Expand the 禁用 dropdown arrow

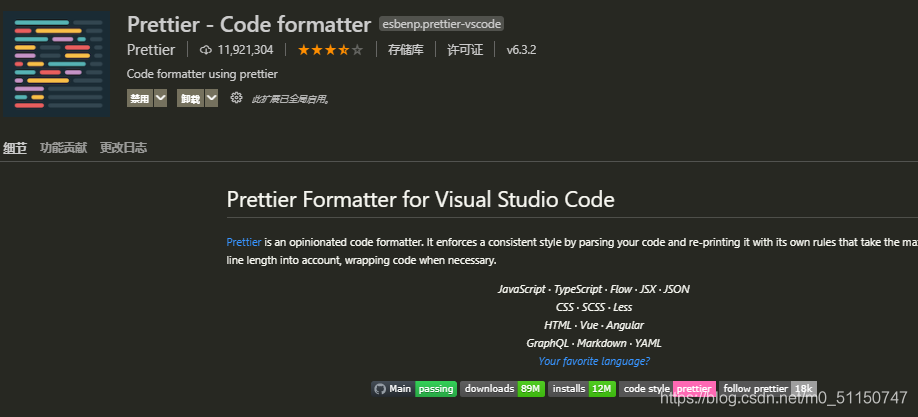tap(160, 98)
